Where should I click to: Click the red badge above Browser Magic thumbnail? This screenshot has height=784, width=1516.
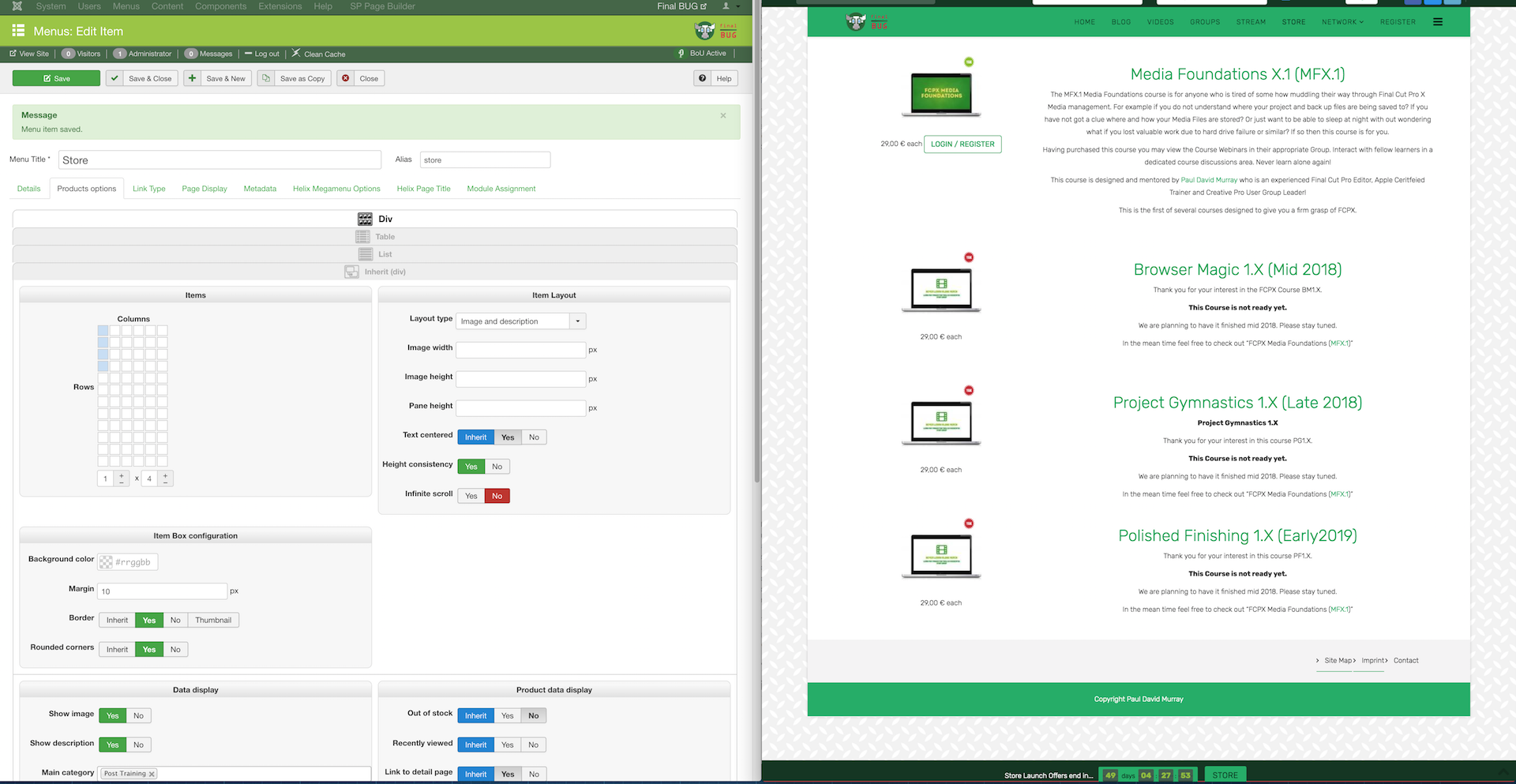coord(969,257)
